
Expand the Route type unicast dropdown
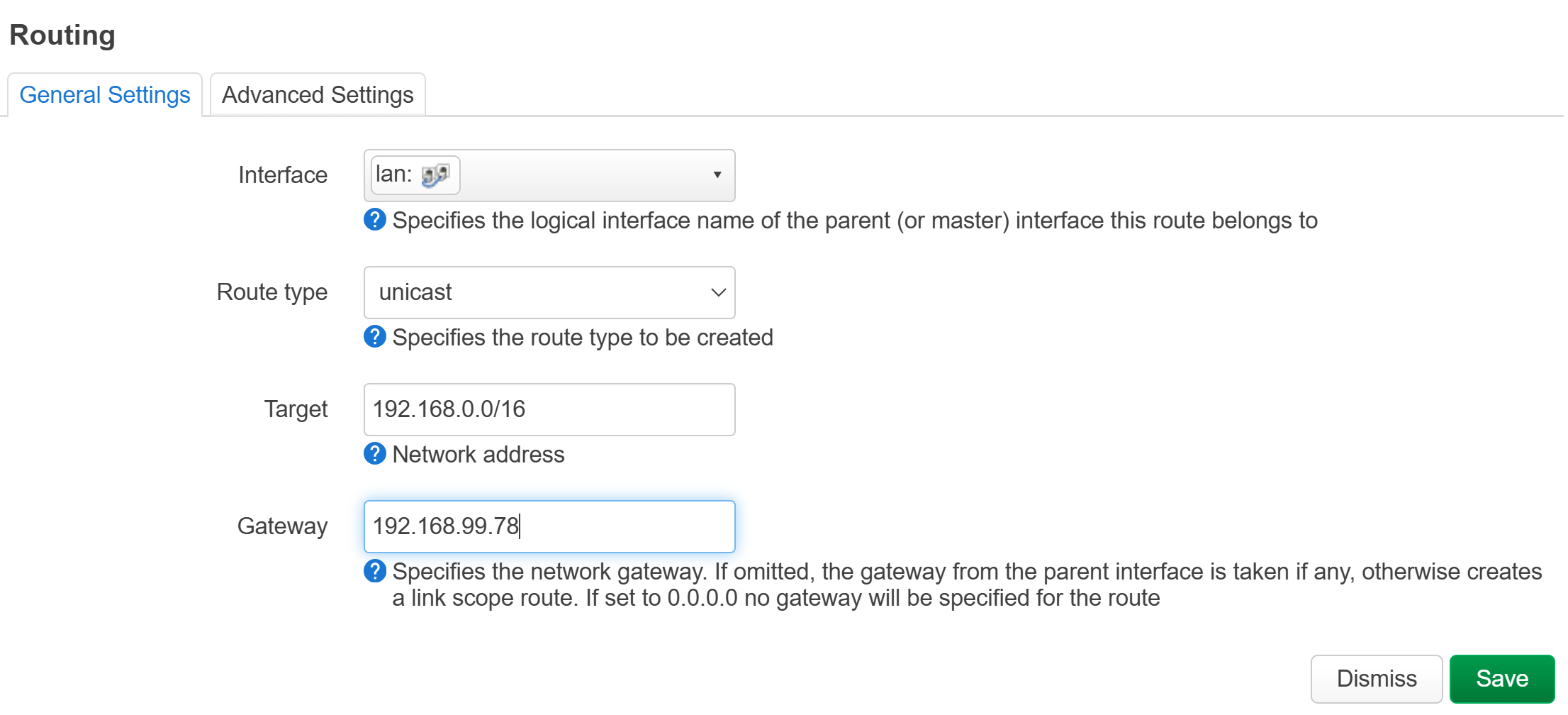[549, 292]
